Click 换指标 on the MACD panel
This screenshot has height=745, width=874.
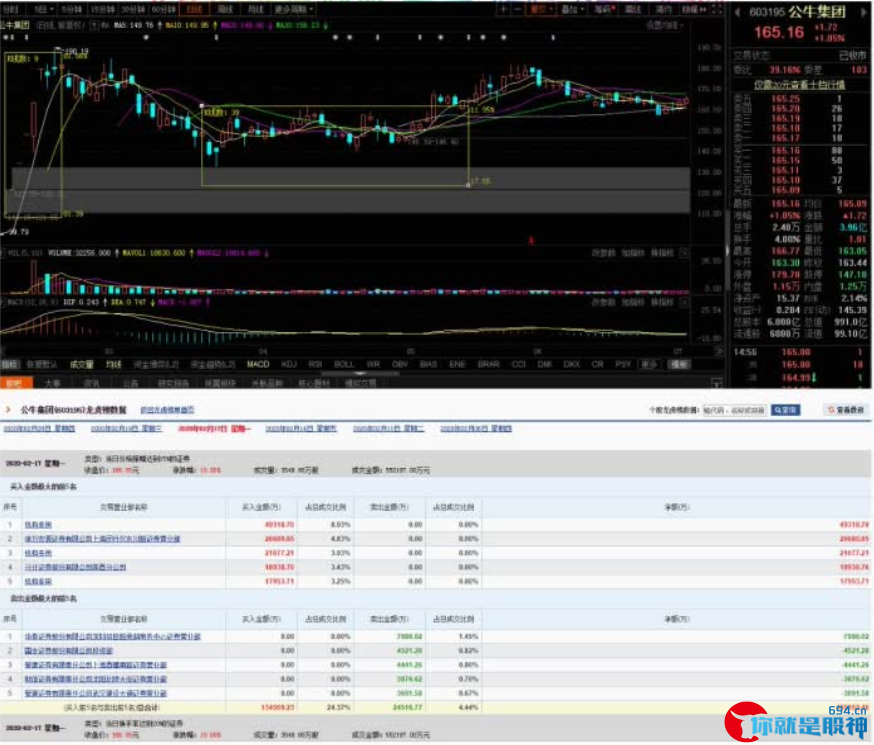point(662,302)
